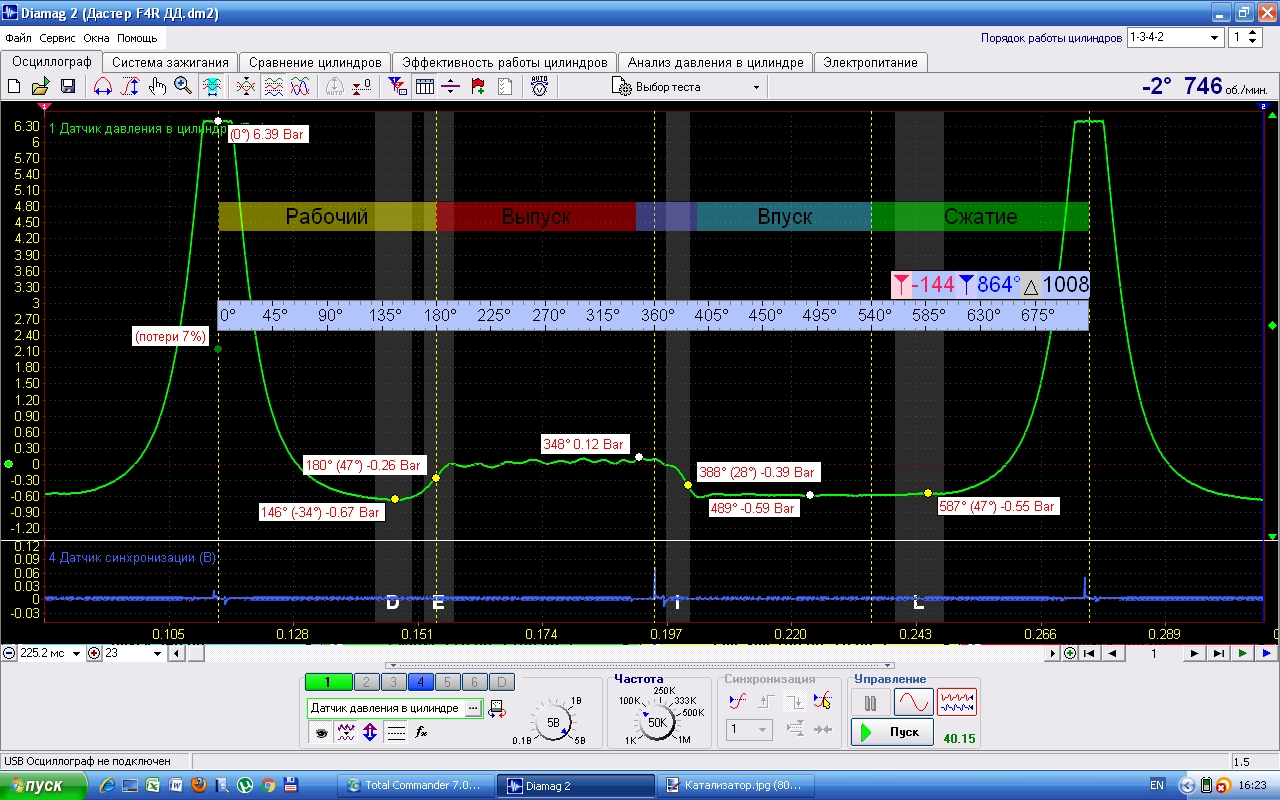Viewport: 1280px width, 800px height.
Task: Click the channel waveform filter icon
Action: [345, 732]
